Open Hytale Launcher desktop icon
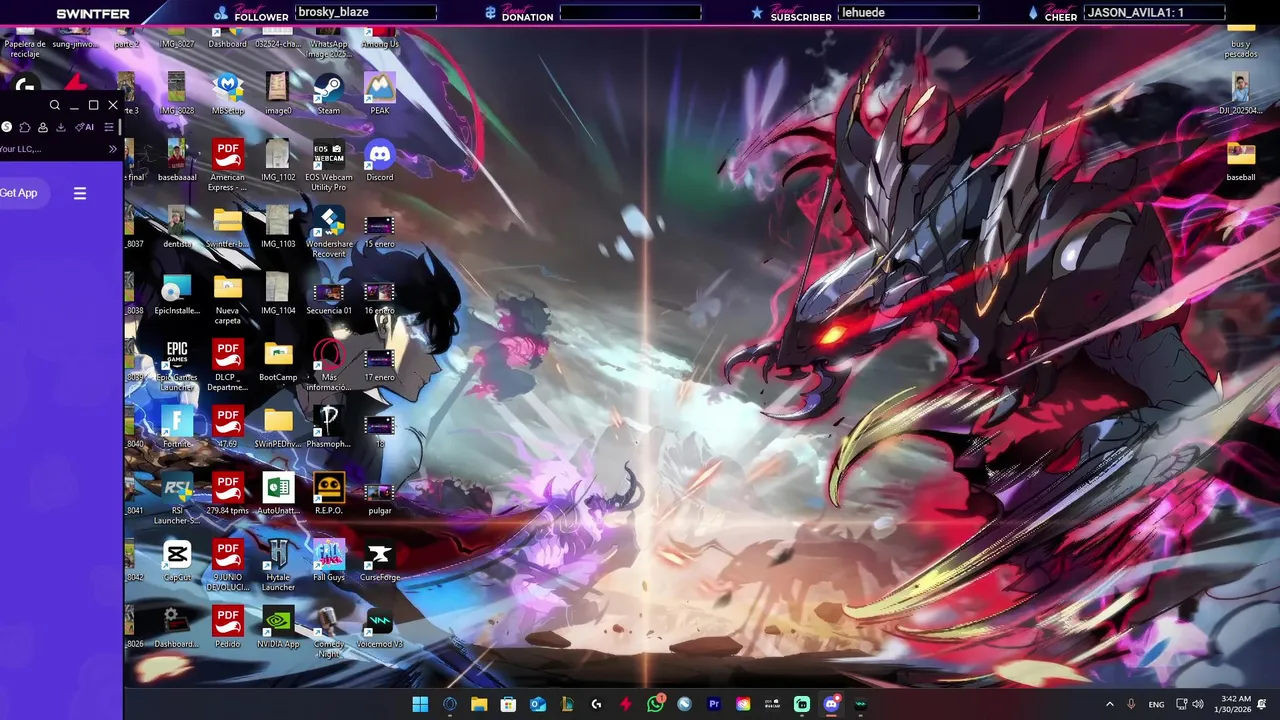Viewport: 1280px width, 720px height. (278, 565)
